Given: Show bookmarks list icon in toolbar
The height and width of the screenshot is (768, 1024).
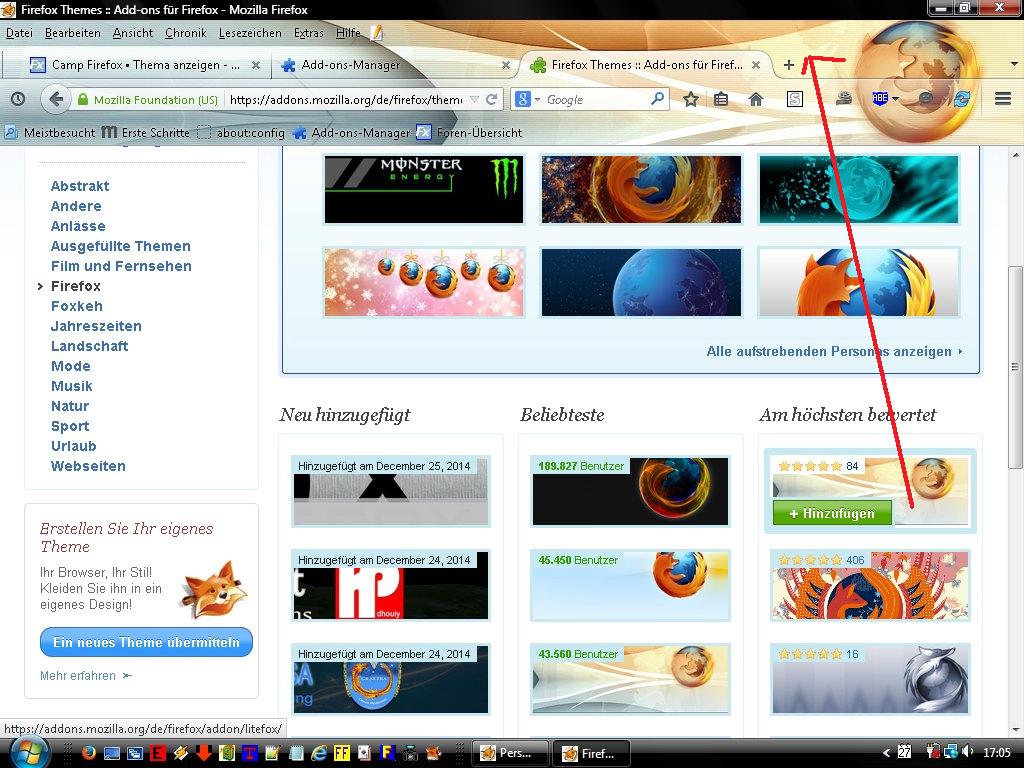Looking at the screenshot, I should click(721, 99).
